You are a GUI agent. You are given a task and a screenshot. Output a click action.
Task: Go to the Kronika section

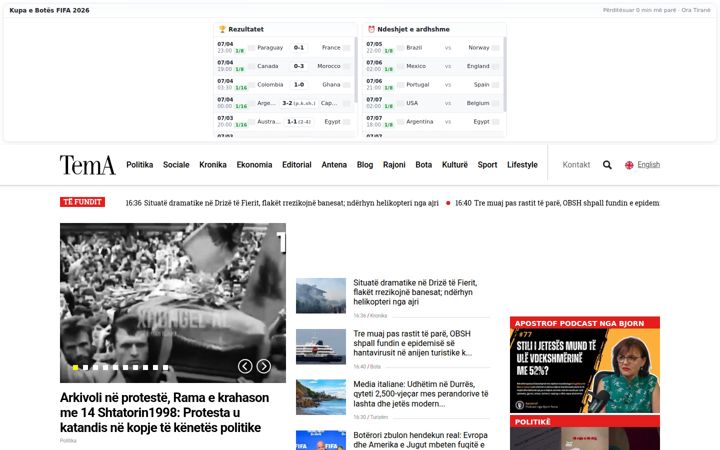[213, 165]
